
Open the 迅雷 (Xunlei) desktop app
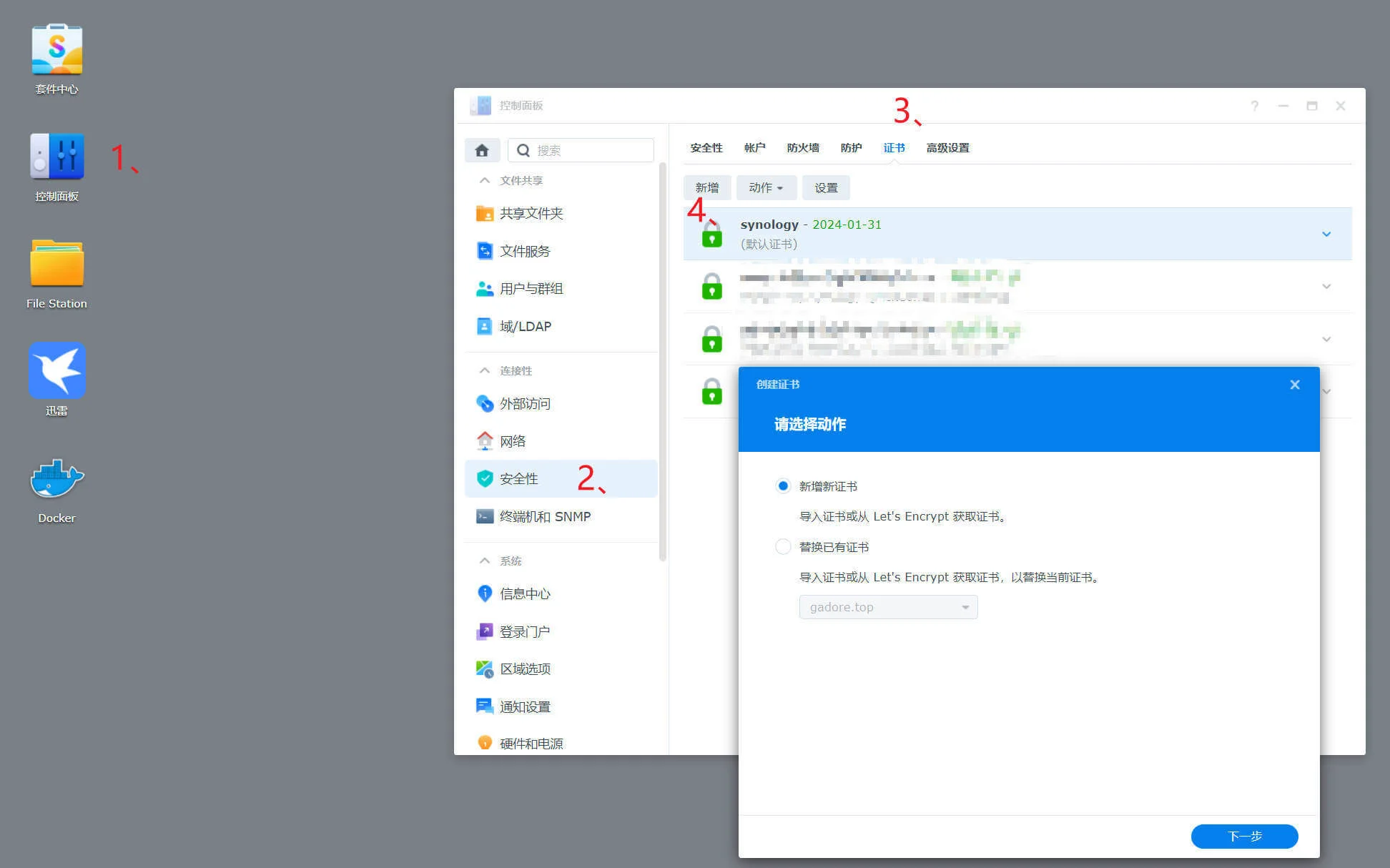pyautogui.click(x=56, y=371)
